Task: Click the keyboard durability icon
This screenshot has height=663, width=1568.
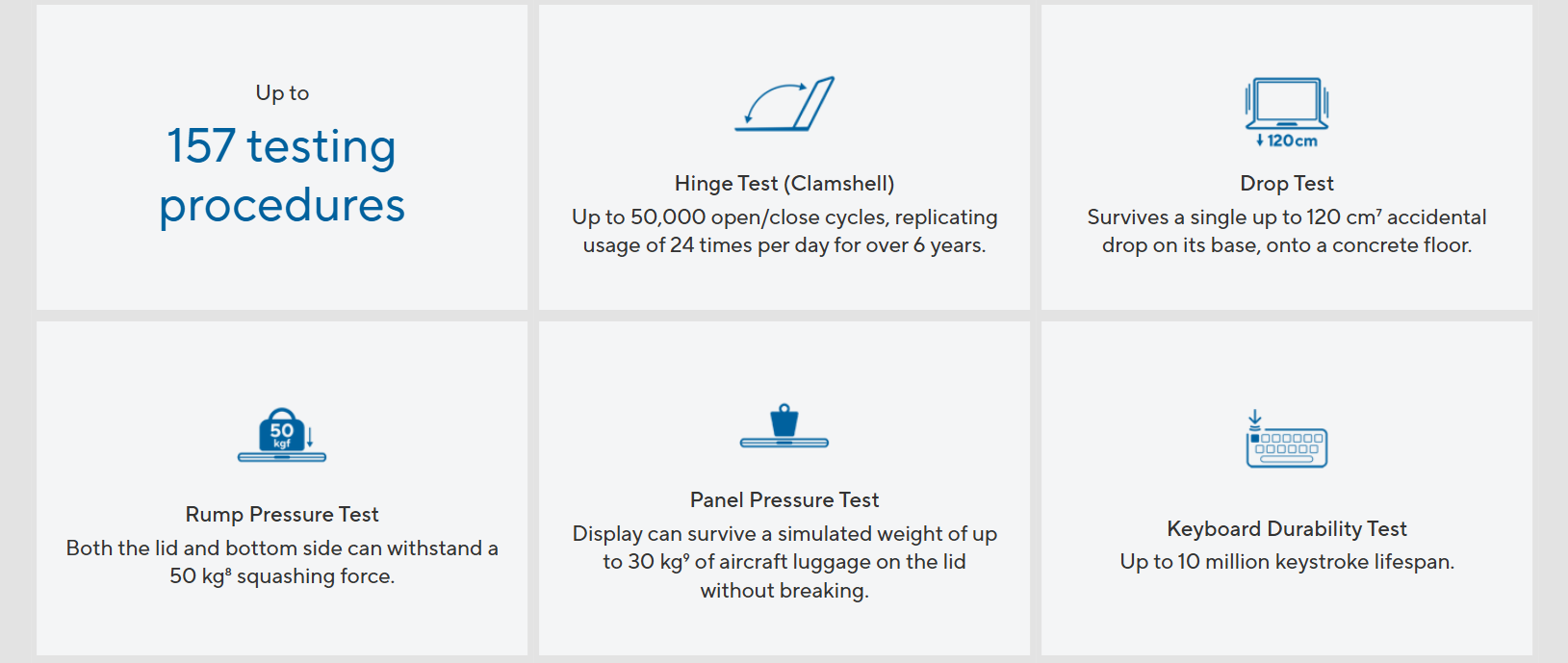Action: pos(1286,441)
